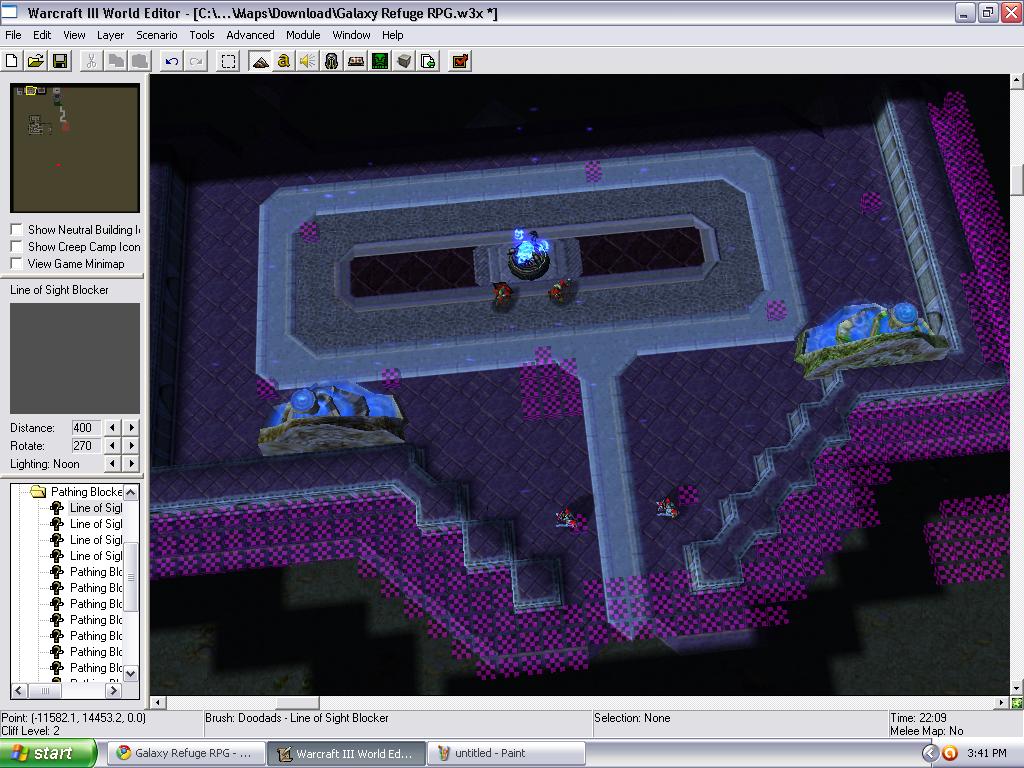The width and height of the screenshot is (1024, 768).
Task: Click the Test Map icon with red checkmark
Action: click(x=460, y=61)
